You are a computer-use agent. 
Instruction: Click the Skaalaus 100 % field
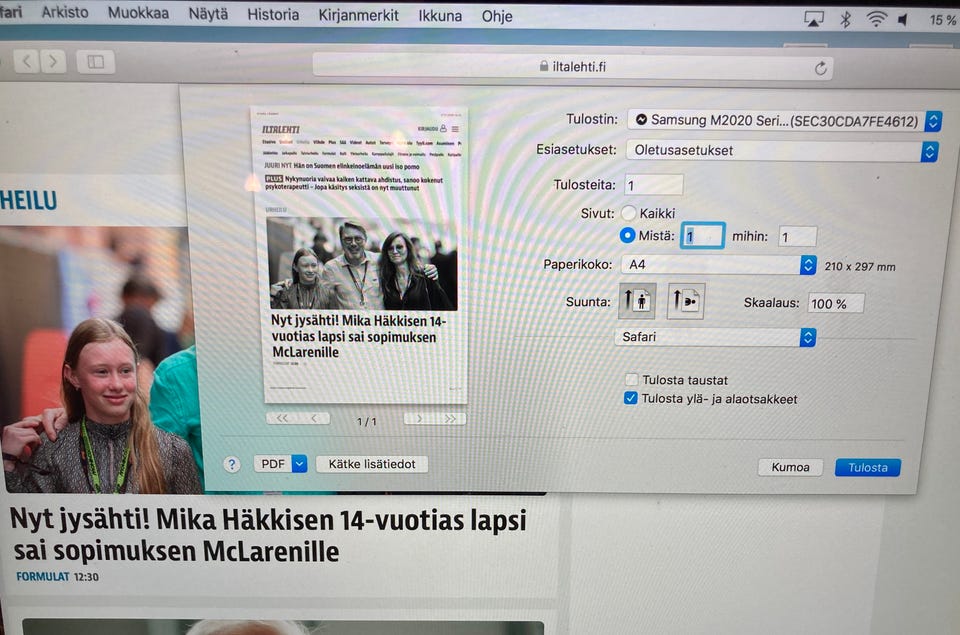[x=835, y=303]
